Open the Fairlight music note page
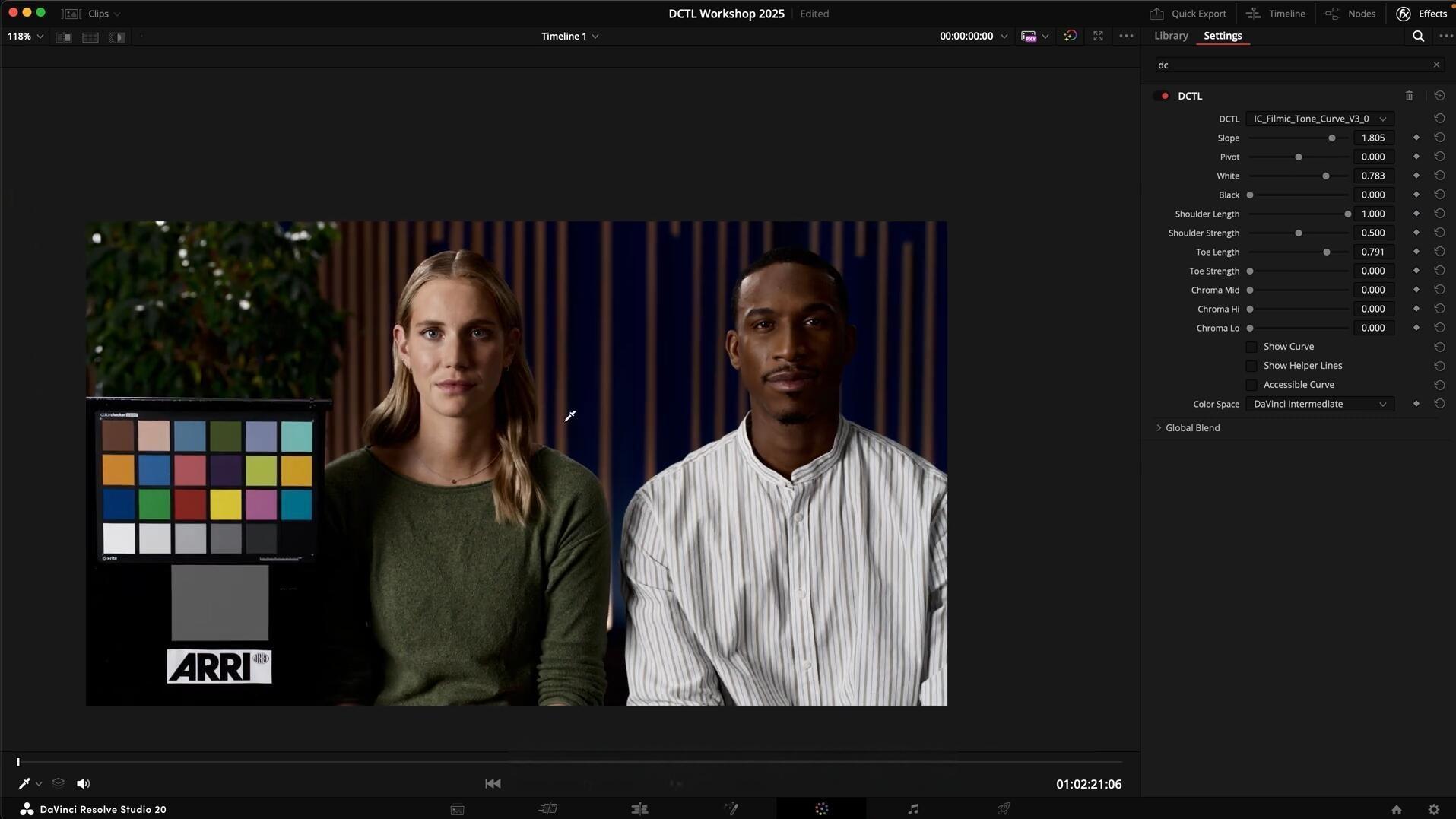This screenshot has height=819, width=1456. (912, 809)
